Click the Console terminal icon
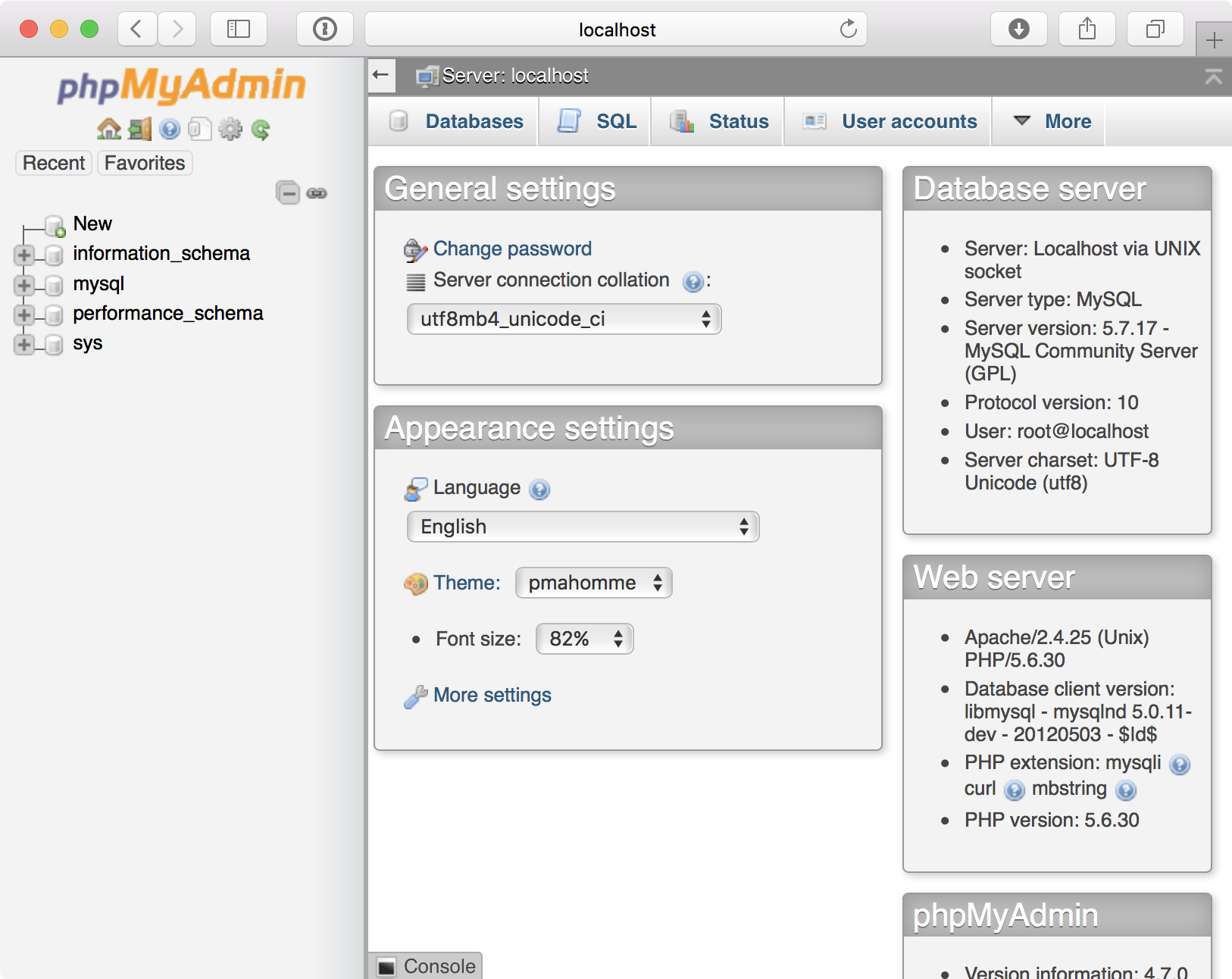Viewport: 1232px width, 979px height. pyautogui.click(x=387, y=966)
